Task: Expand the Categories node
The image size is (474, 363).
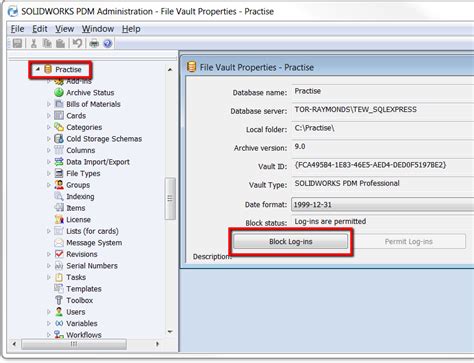Action: pyautogui.click(x=49, y=127)
